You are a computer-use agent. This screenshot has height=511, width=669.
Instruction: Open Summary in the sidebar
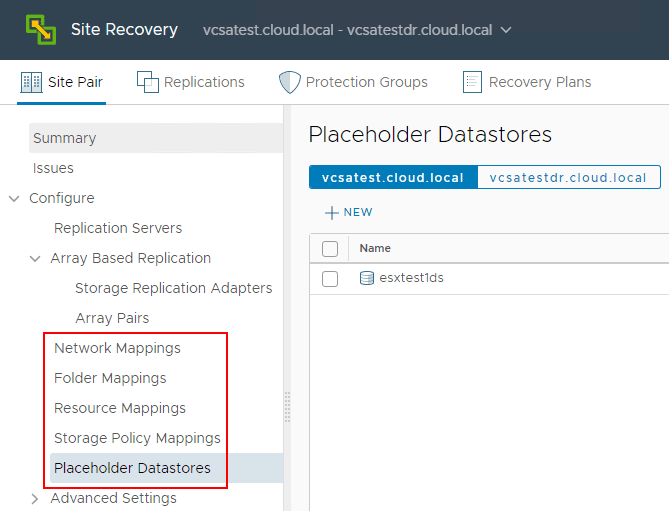click(156, 138)
